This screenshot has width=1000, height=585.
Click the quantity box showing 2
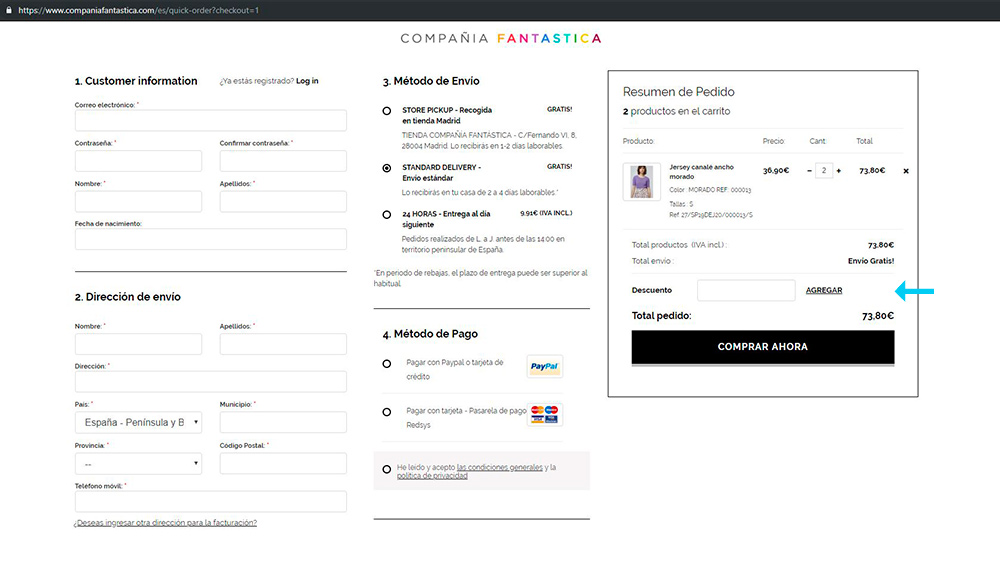coord(824,170)
